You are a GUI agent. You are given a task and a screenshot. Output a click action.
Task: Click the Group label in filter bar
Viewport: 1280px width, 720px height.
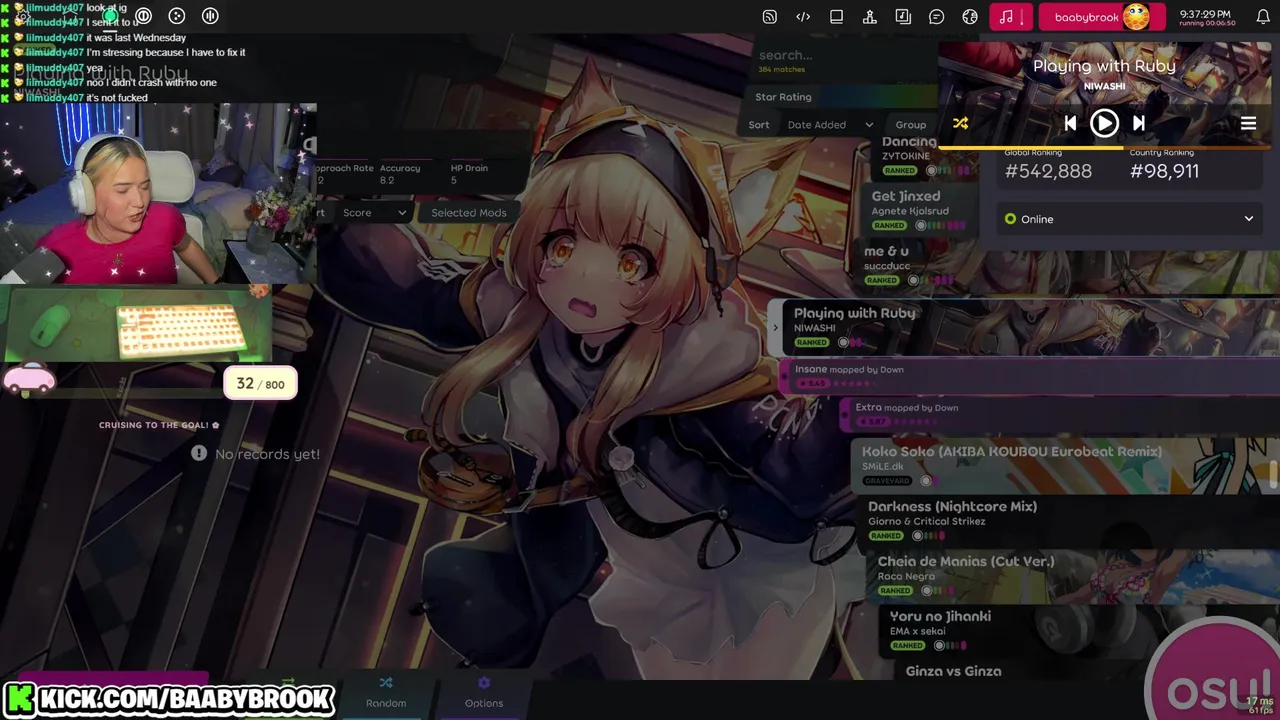point(910,125)
